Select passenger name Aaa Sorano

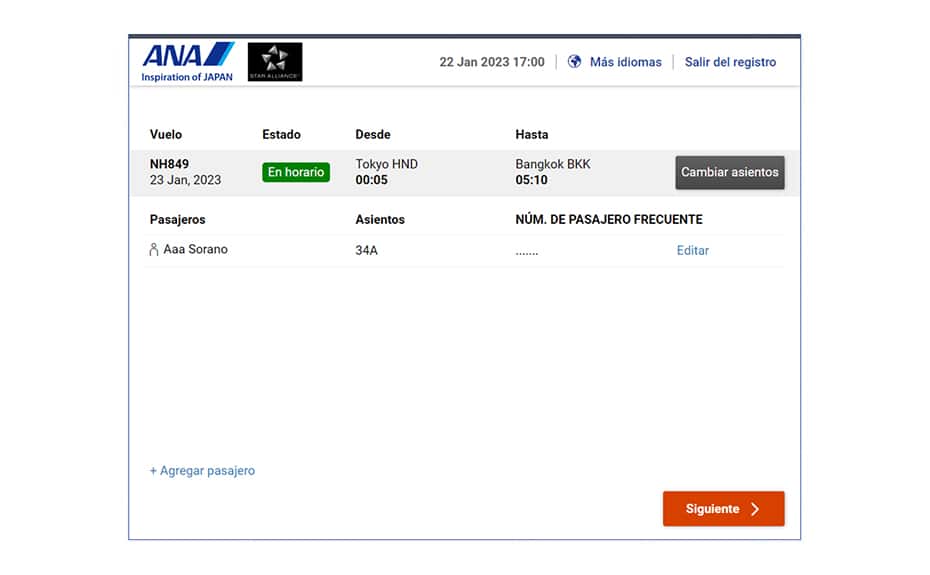point(195,249)
